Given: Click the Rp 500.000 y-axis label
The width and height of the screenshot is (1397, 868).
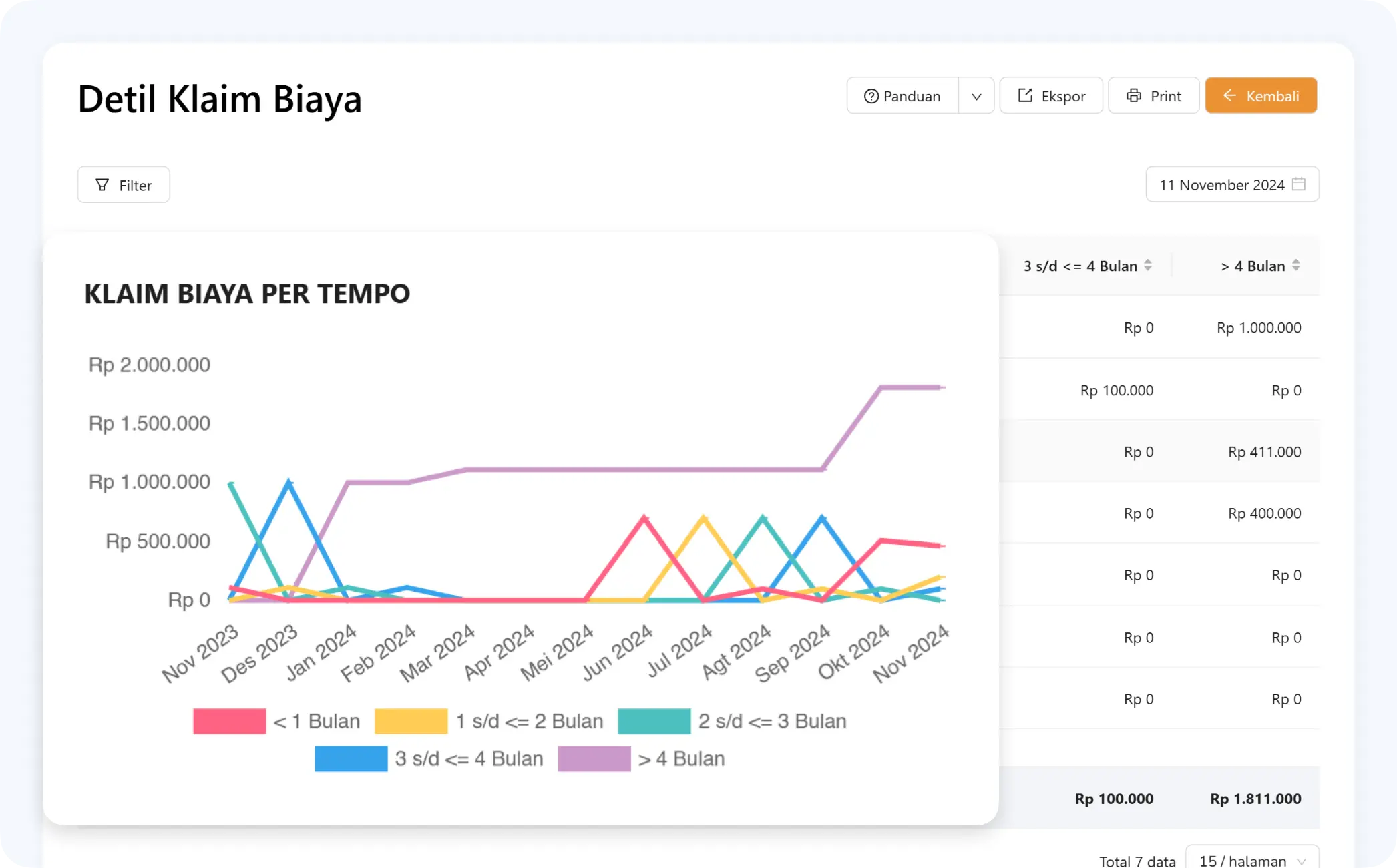Looking at the screenshot, I should (158, 541).
